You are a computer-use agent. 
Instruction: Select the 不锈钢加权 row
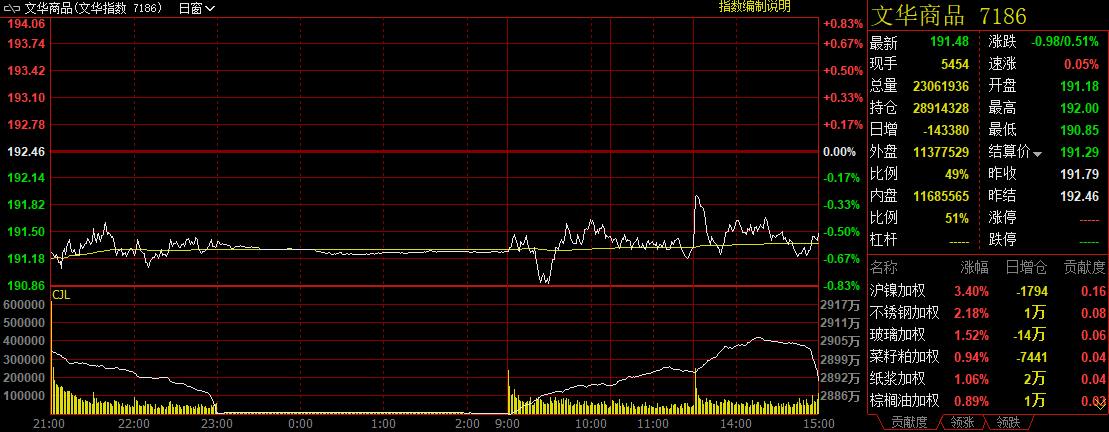(904, 313)
